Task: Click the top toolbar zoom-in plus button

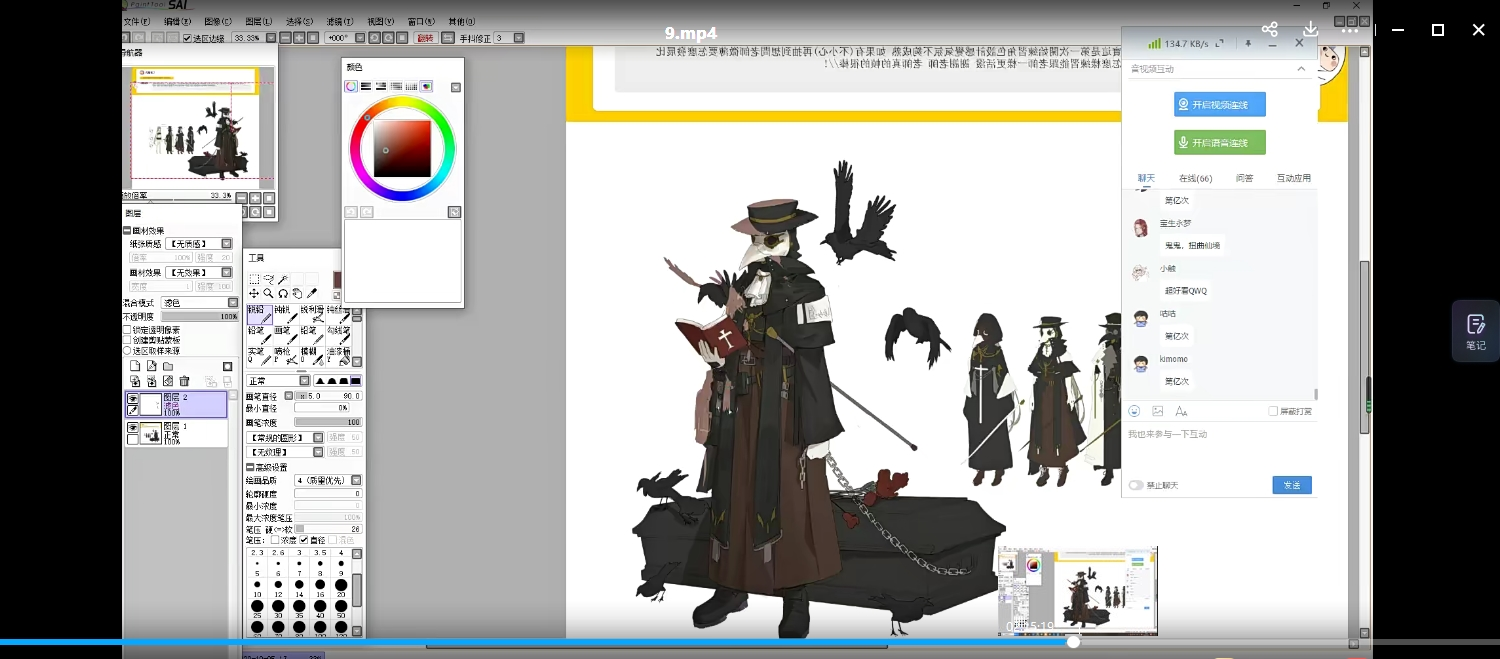Action: (x=299, y=38)
